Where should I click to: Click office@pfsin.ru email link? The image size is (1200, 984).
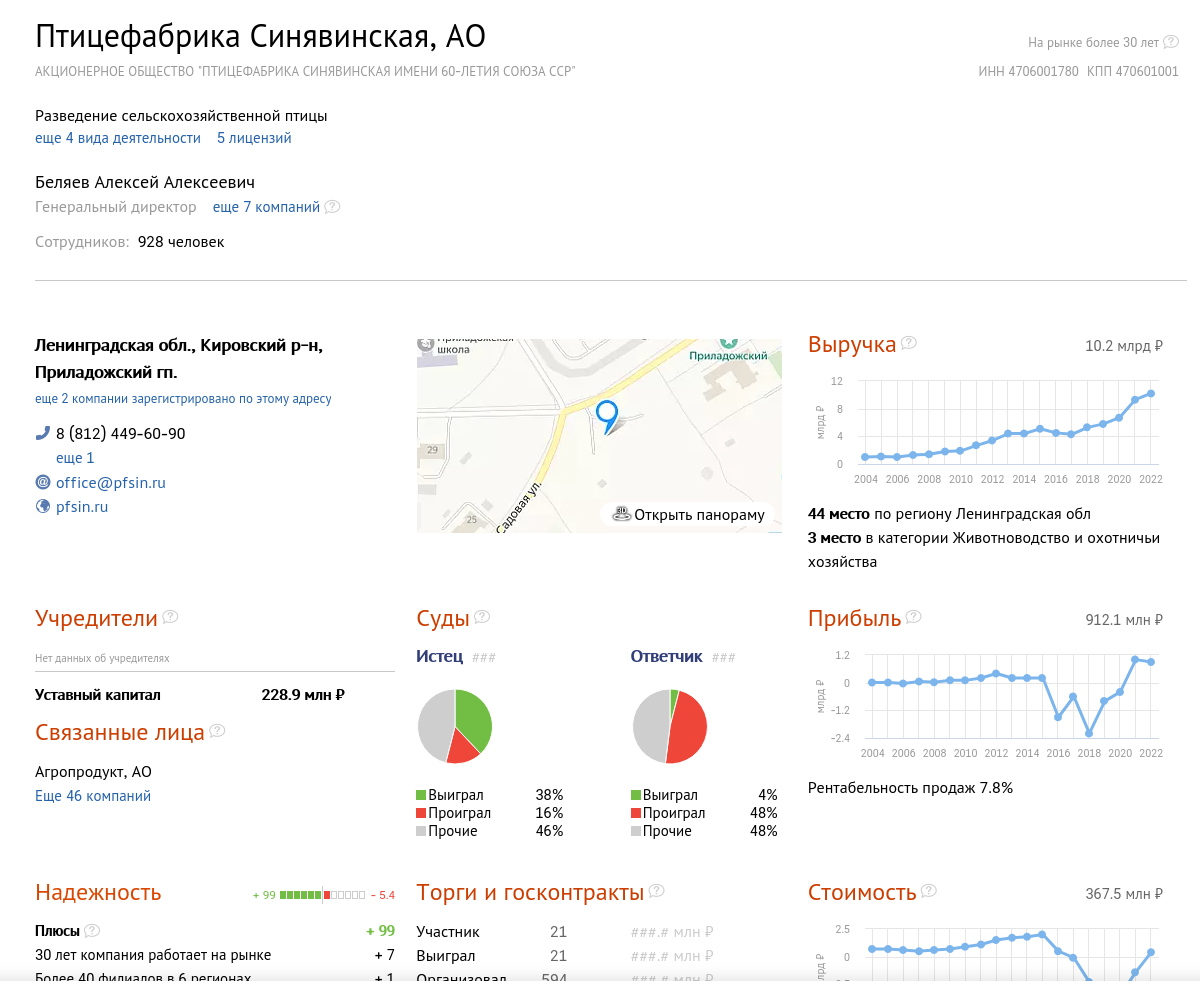[111, 482]
